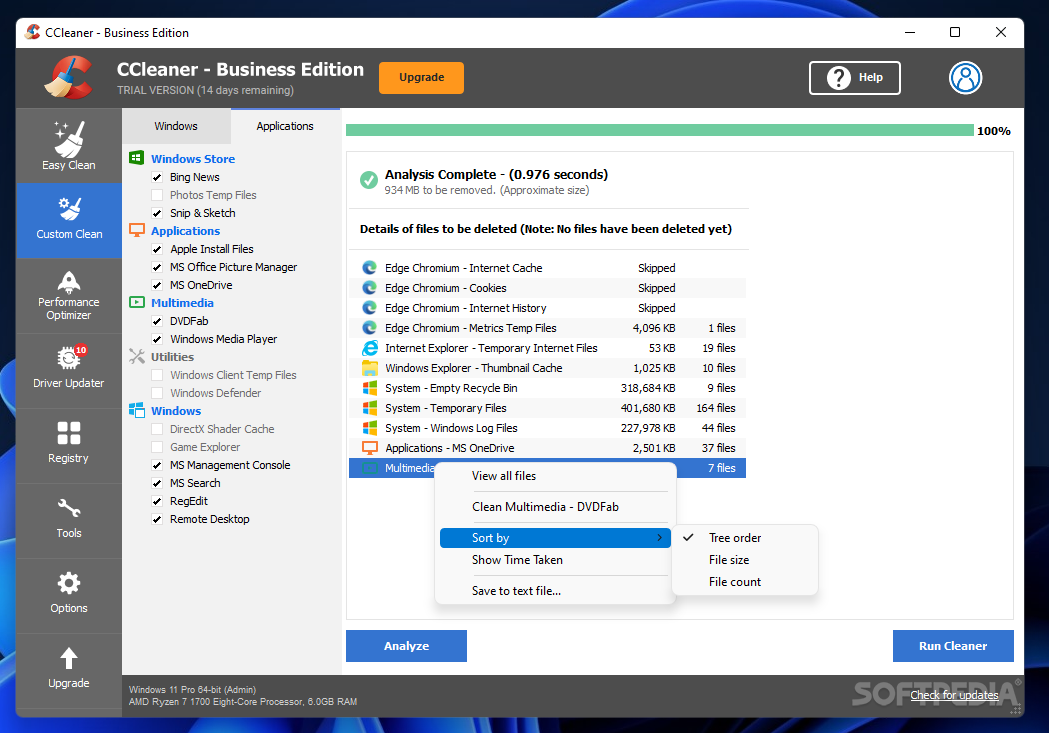Enable the Windows Defender checkbox
Image resolution: width=1049 pixels, height=733 pixels.
point(157,393)
